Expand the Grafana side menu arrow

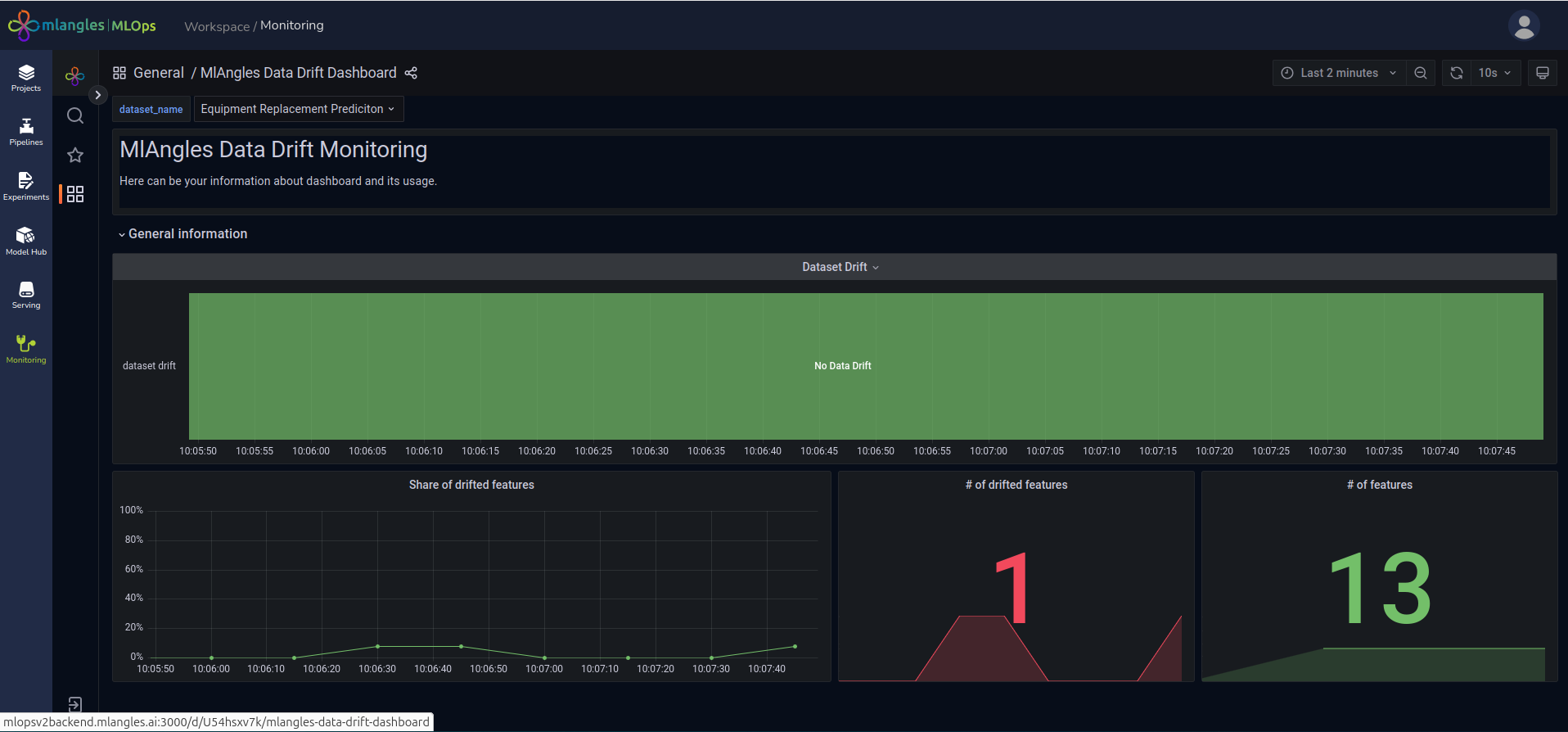pos(97,95)
